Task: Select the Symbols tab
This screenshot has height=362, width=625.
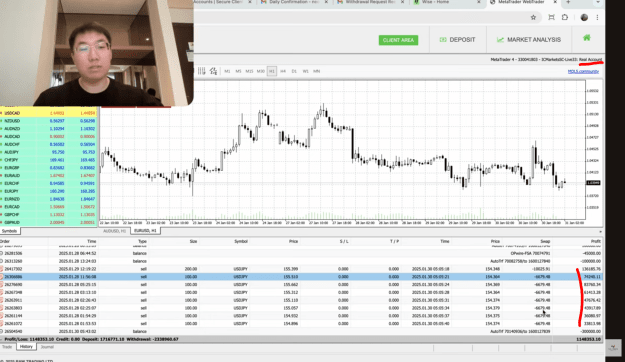Action: (9, 231)
